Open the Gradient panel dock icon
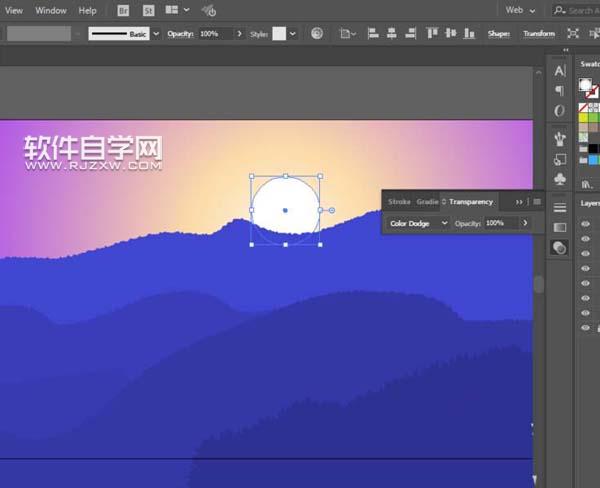The width and height of the screenshot is (600, 488). click(560, 227)
